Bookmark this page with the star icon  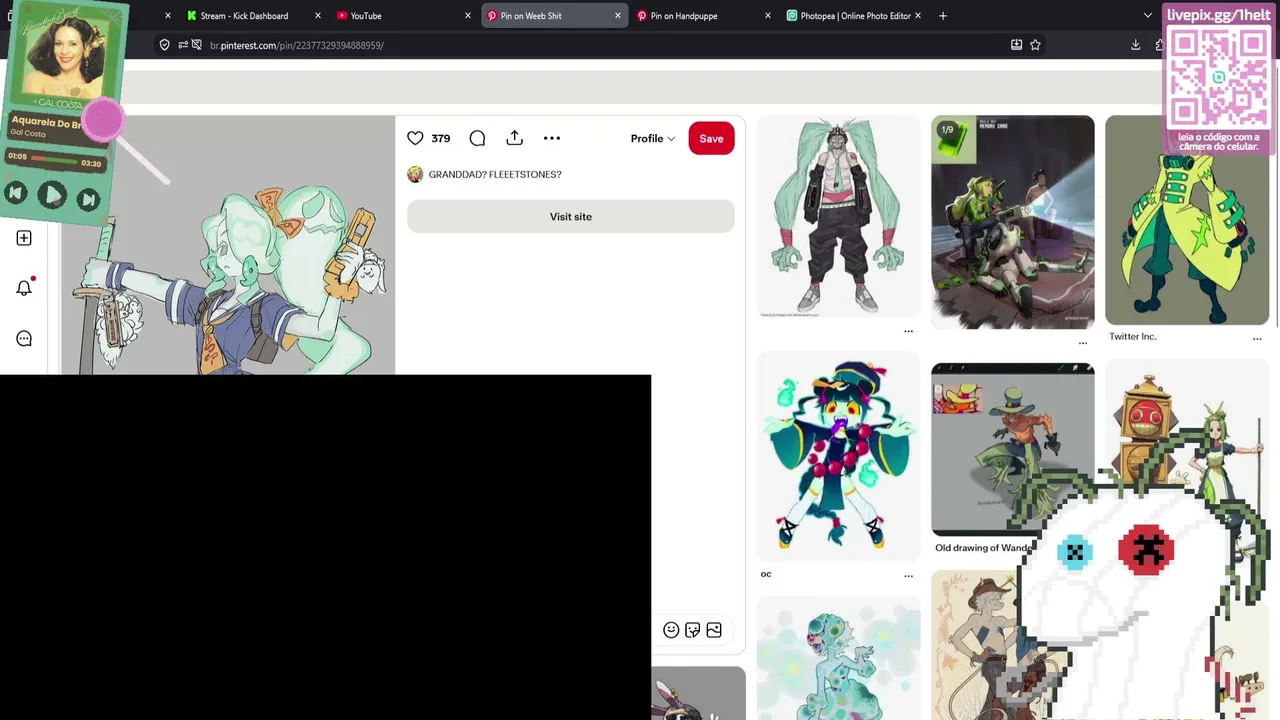[1035, 45]
